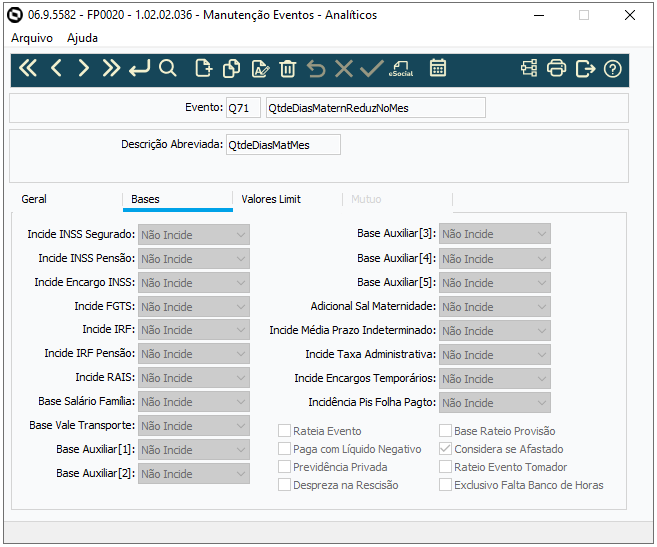
Task: Edit record with pencil-document icon
Action: (x=260, y=68)
